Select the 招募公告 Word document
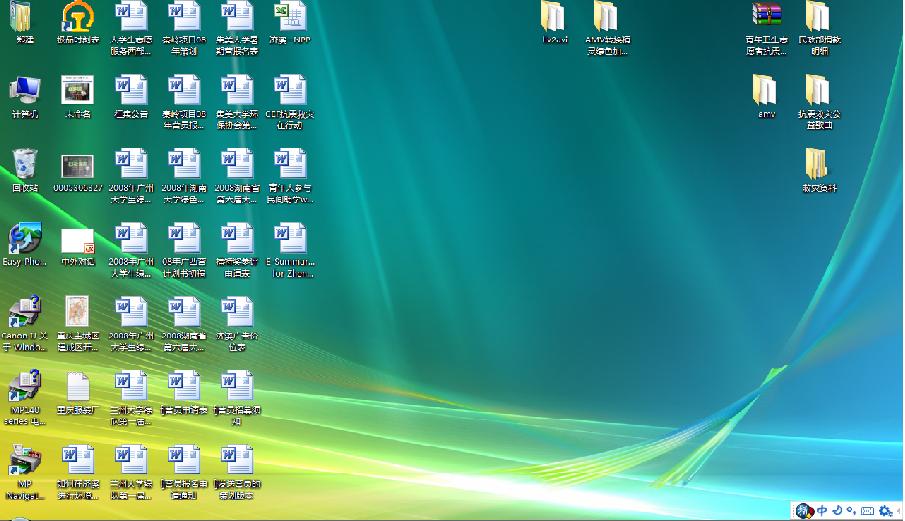 click(131, 91)
